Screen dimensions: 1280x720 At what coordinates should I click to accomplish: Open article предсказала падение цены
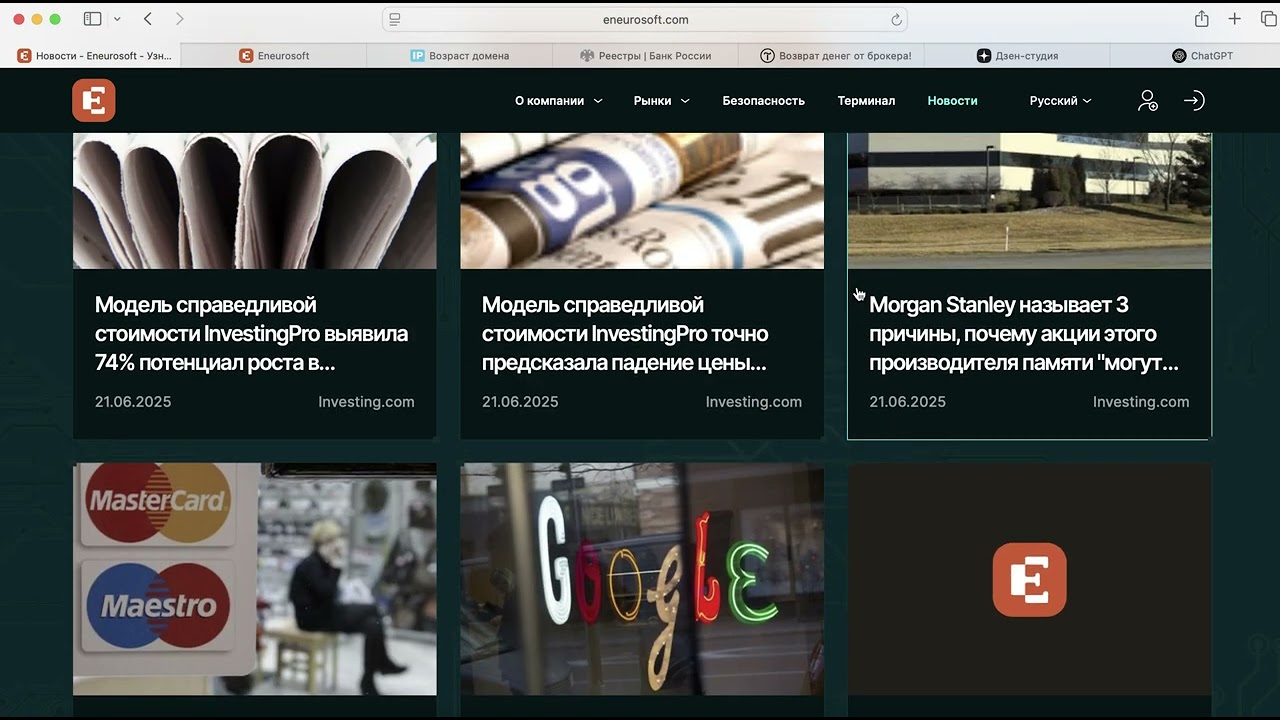coord(625,334)
